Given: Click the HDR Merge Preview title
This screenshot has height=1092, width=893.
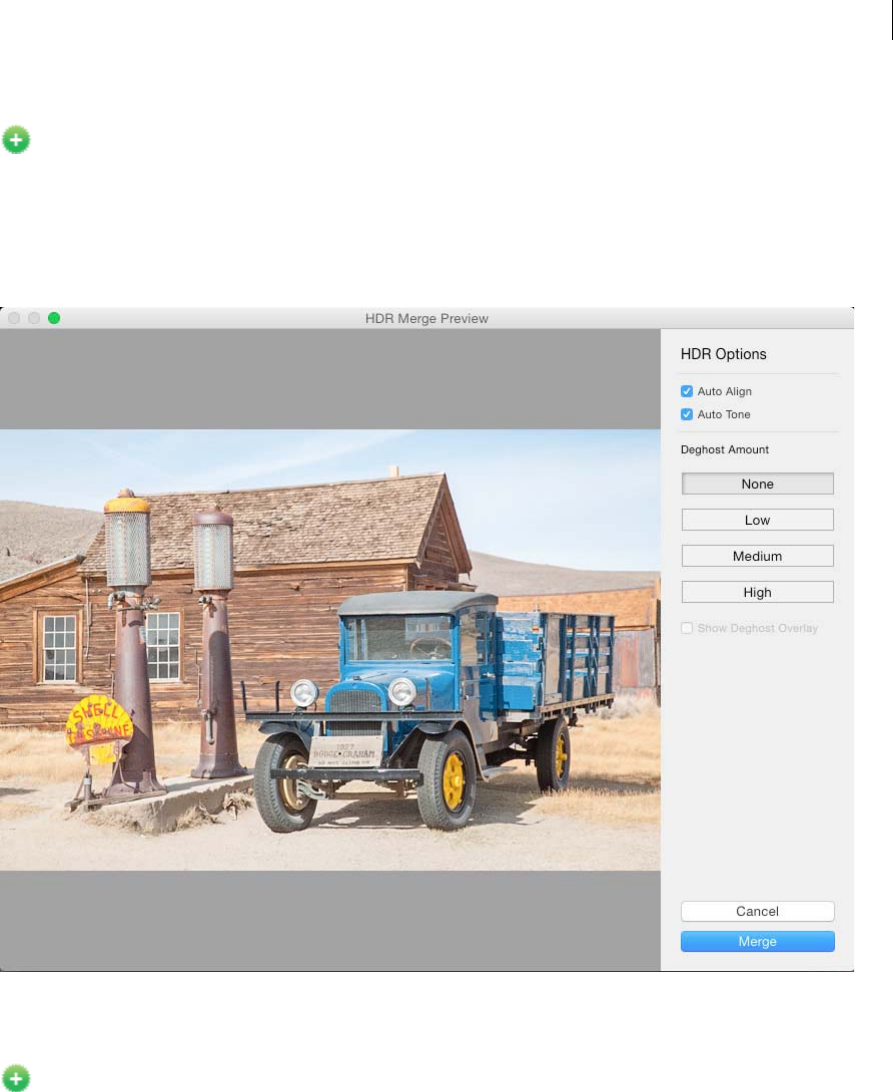Looking at the screenshot, I should (426, 318).
